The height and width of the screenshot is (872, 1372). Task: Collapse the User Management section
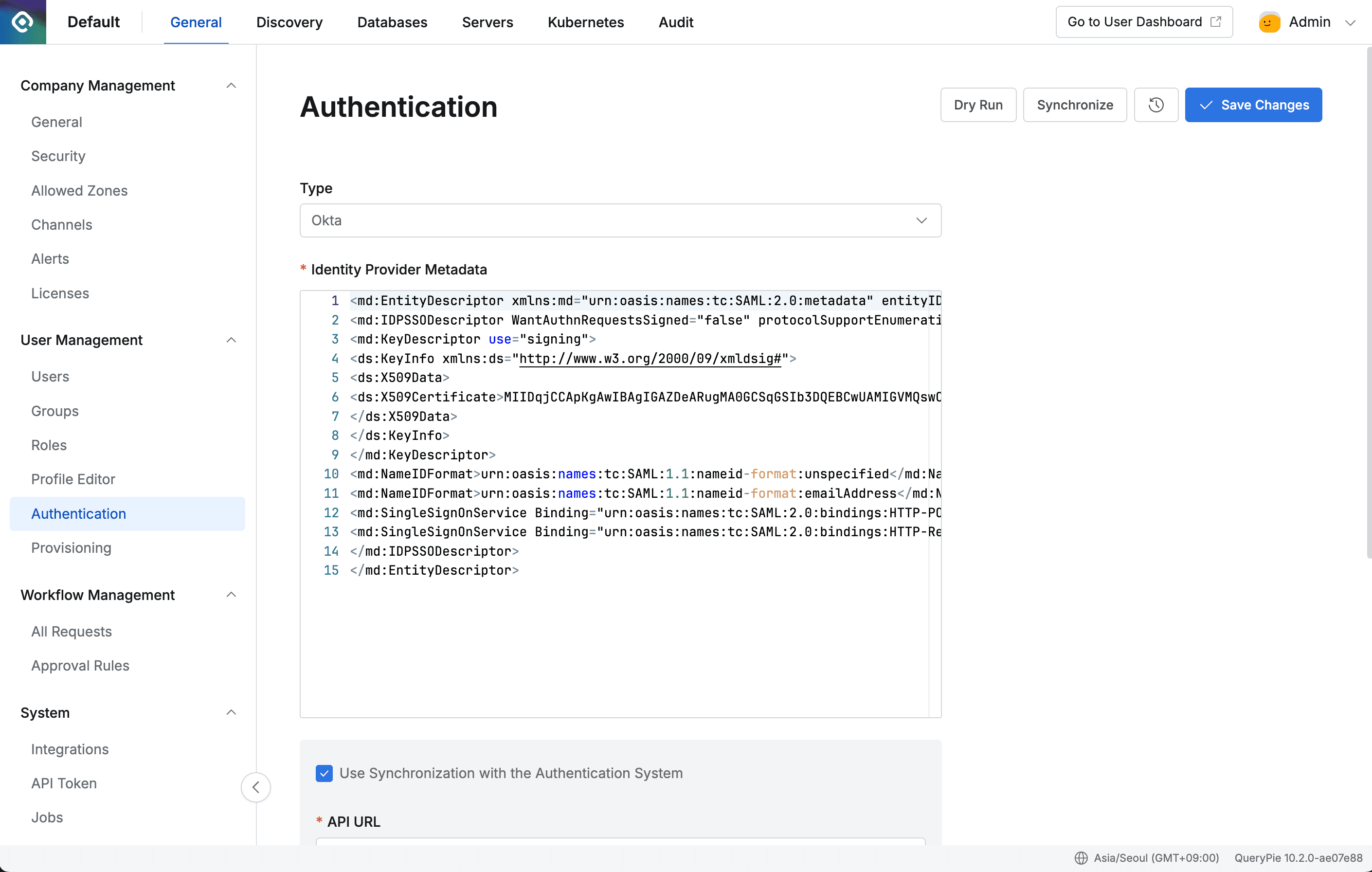coord(231,340)
